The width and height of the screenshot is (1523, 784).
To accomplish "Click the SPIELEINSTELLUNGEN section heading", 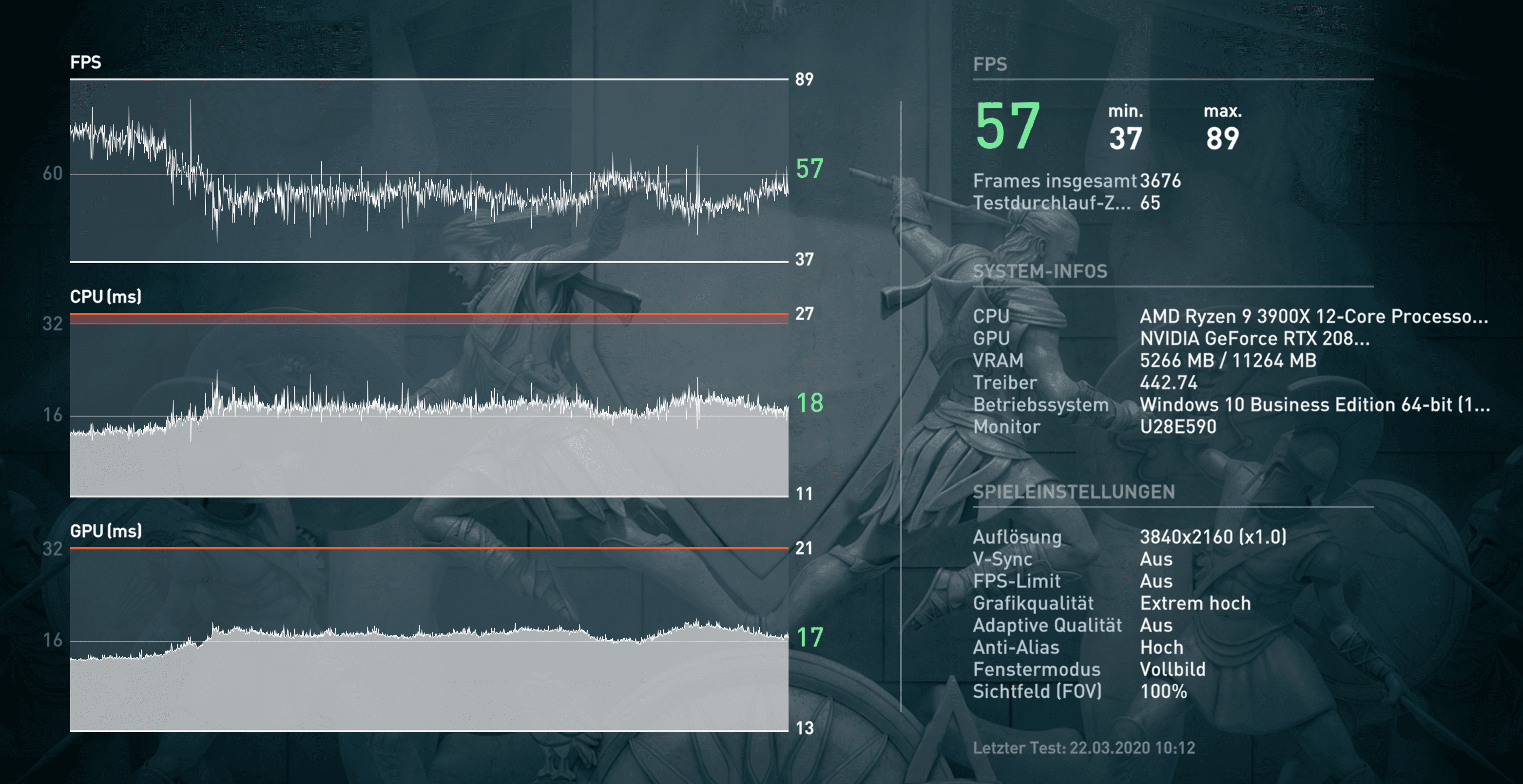I will click(1074, 492).
